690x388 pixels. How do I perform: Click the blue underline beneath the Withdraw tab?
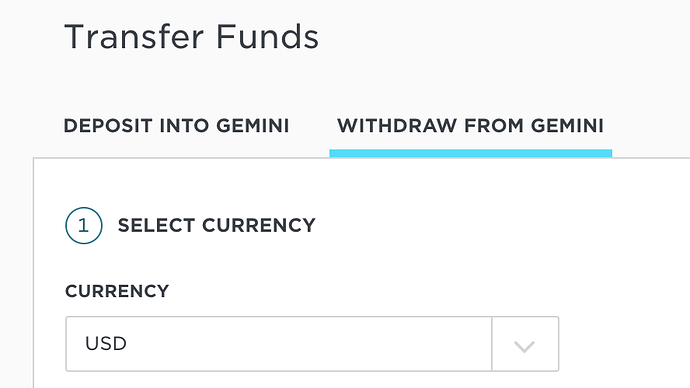[470, 153]
